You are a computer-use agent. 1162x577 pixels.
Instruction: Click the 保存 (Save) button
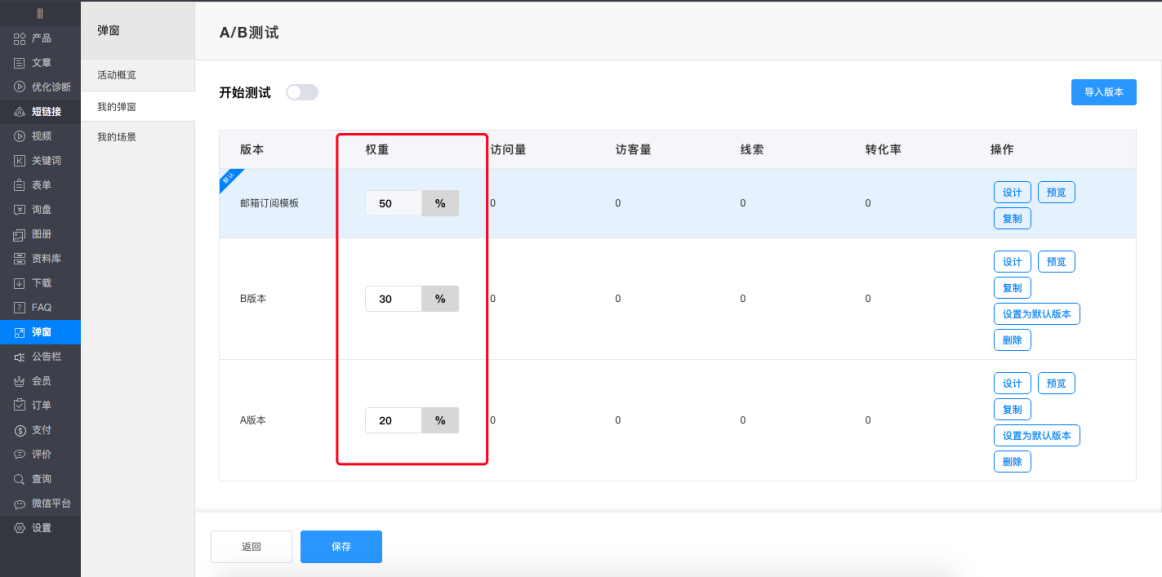(x=341, y=546)
